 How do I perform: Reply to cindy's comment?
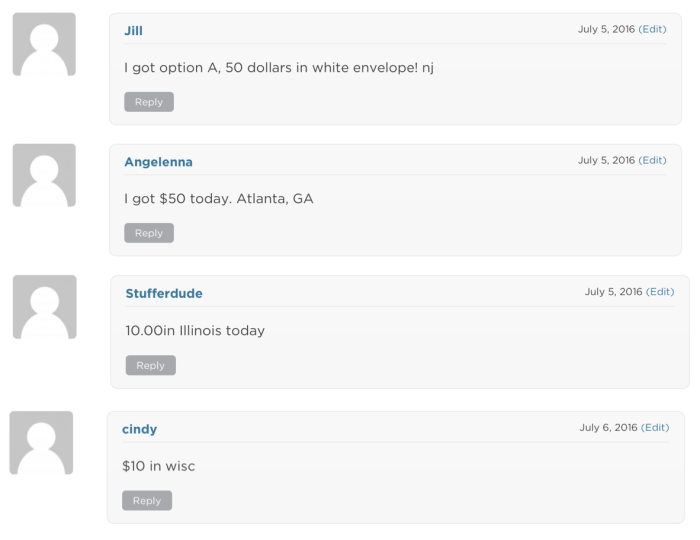[x=147, y=500]
